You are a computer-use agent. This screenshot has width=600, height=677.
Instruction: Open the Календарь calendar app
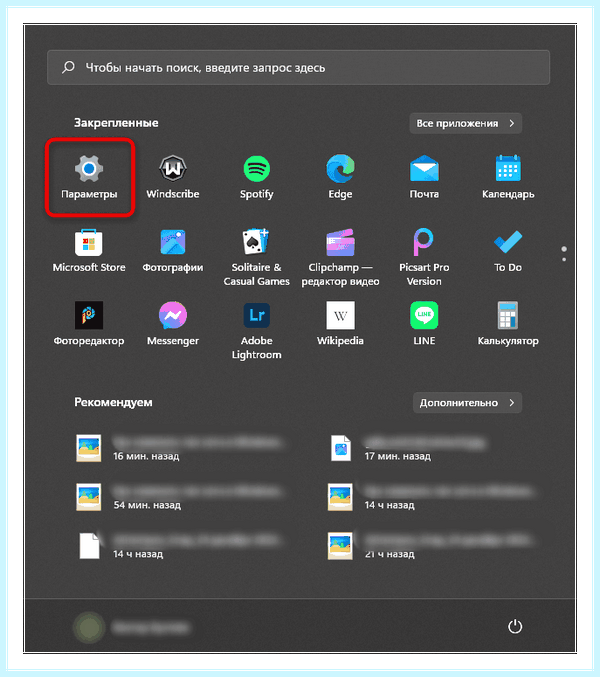pos(508,177)
